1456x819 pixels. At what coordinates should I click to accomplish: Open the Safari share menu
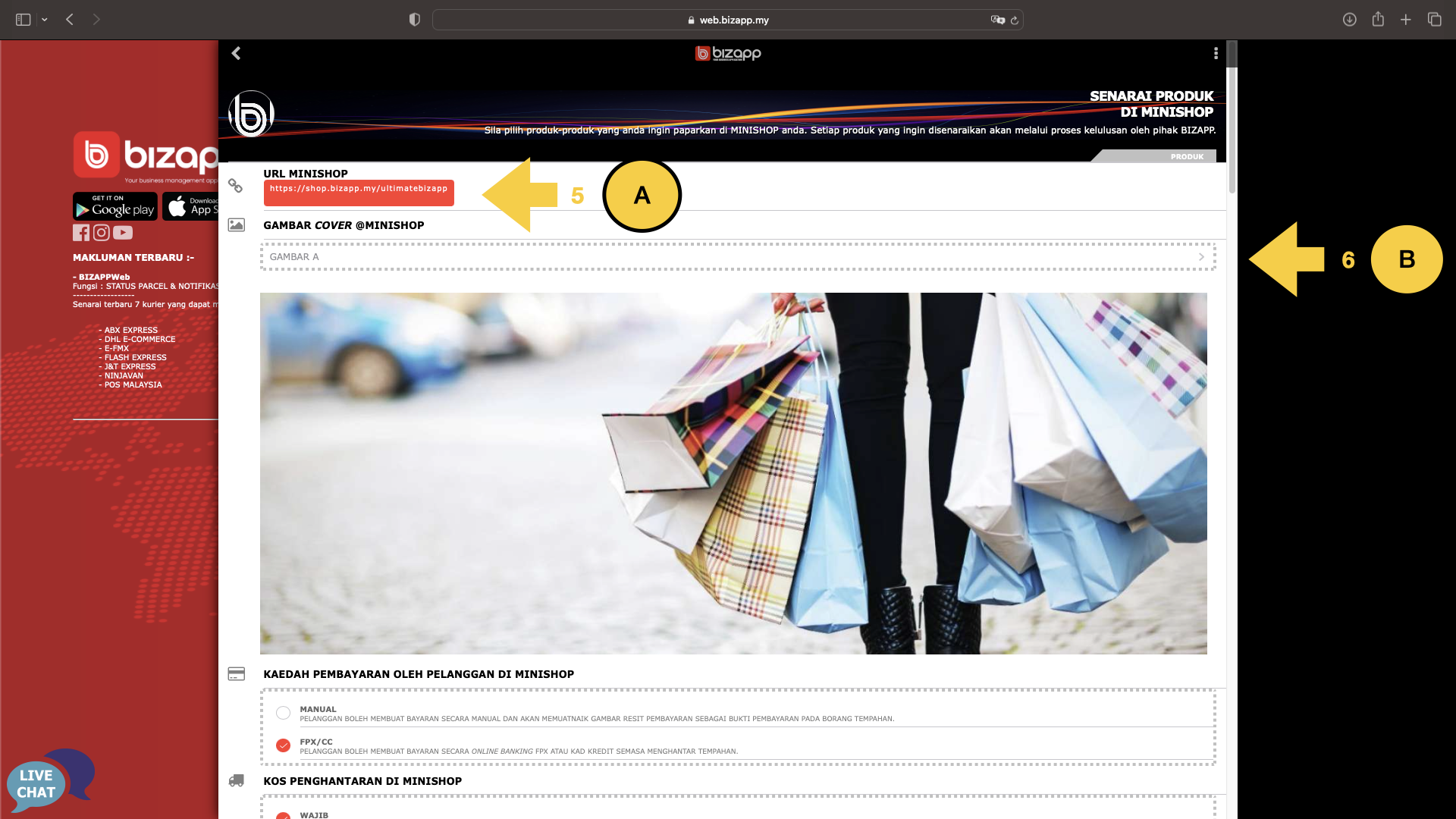[1378, 19]
